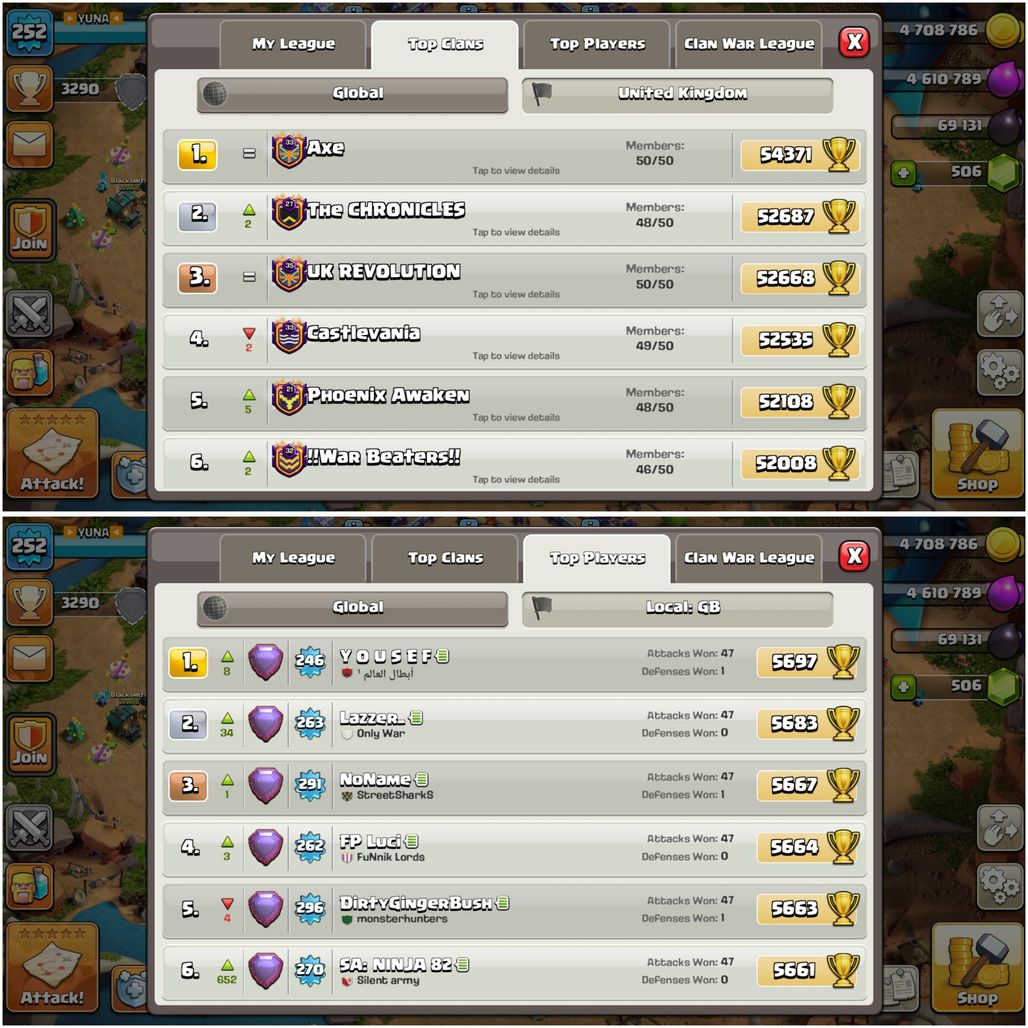
Task: Open the mail envelope icon in top screenshot
Action: pos(30,144)
